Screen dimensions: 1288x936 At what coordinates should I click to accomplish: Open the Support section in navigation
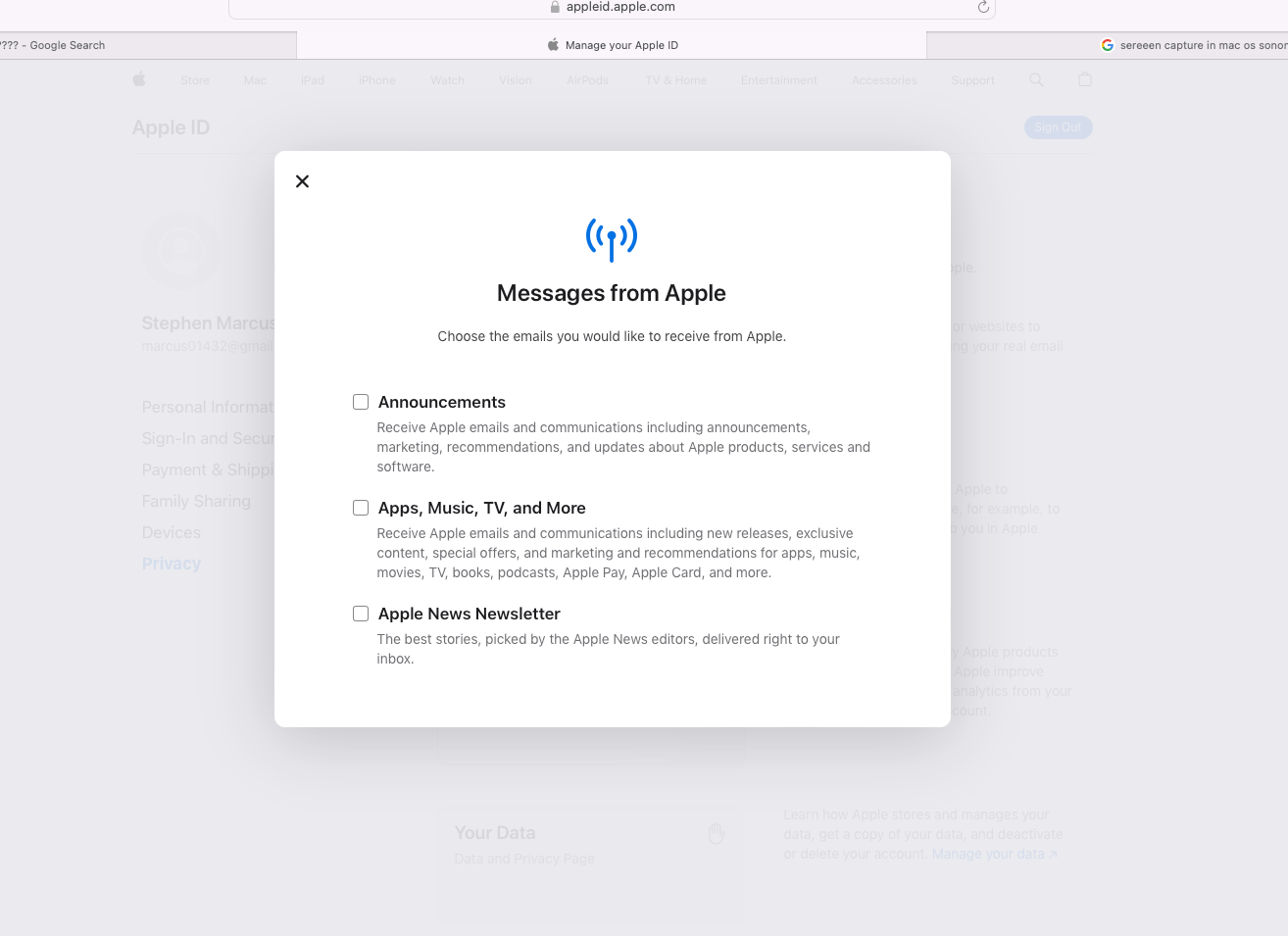click(x=972, y=80)
